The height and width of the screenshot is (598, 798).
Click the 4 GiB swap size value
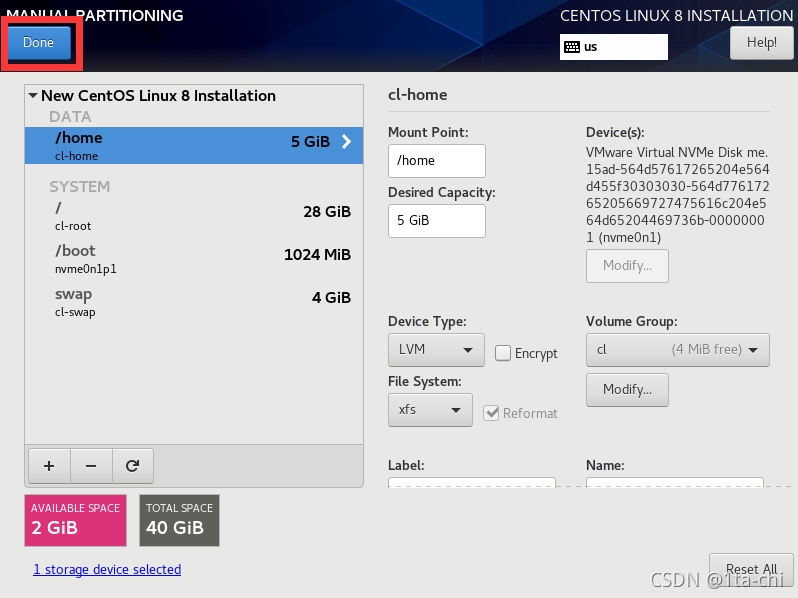(331, 298)
